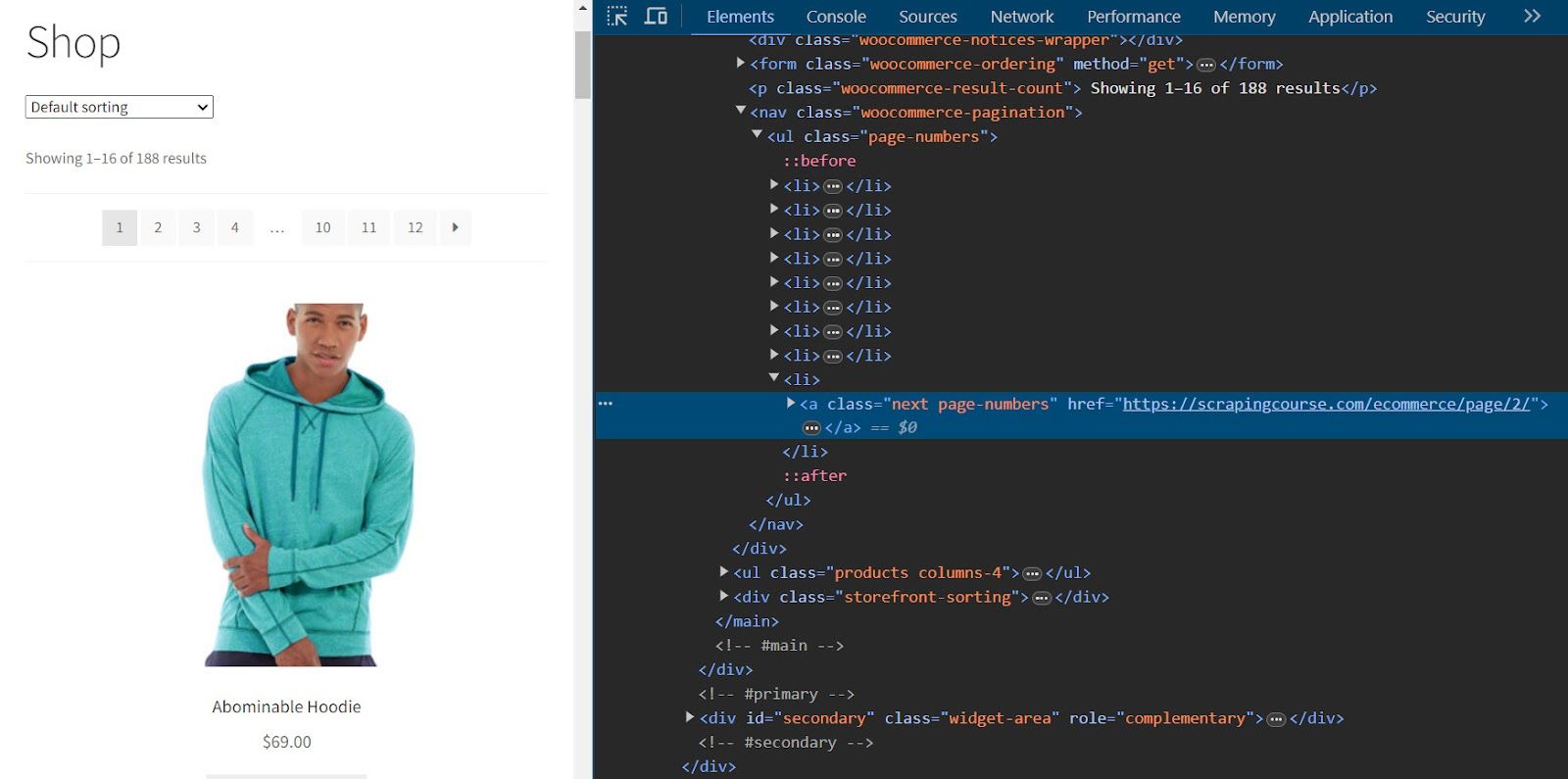The width and height of the screenshot is (1568, 779).
Task: Select the ::after pseudo-element row
Action: click(x=815, y=476)
